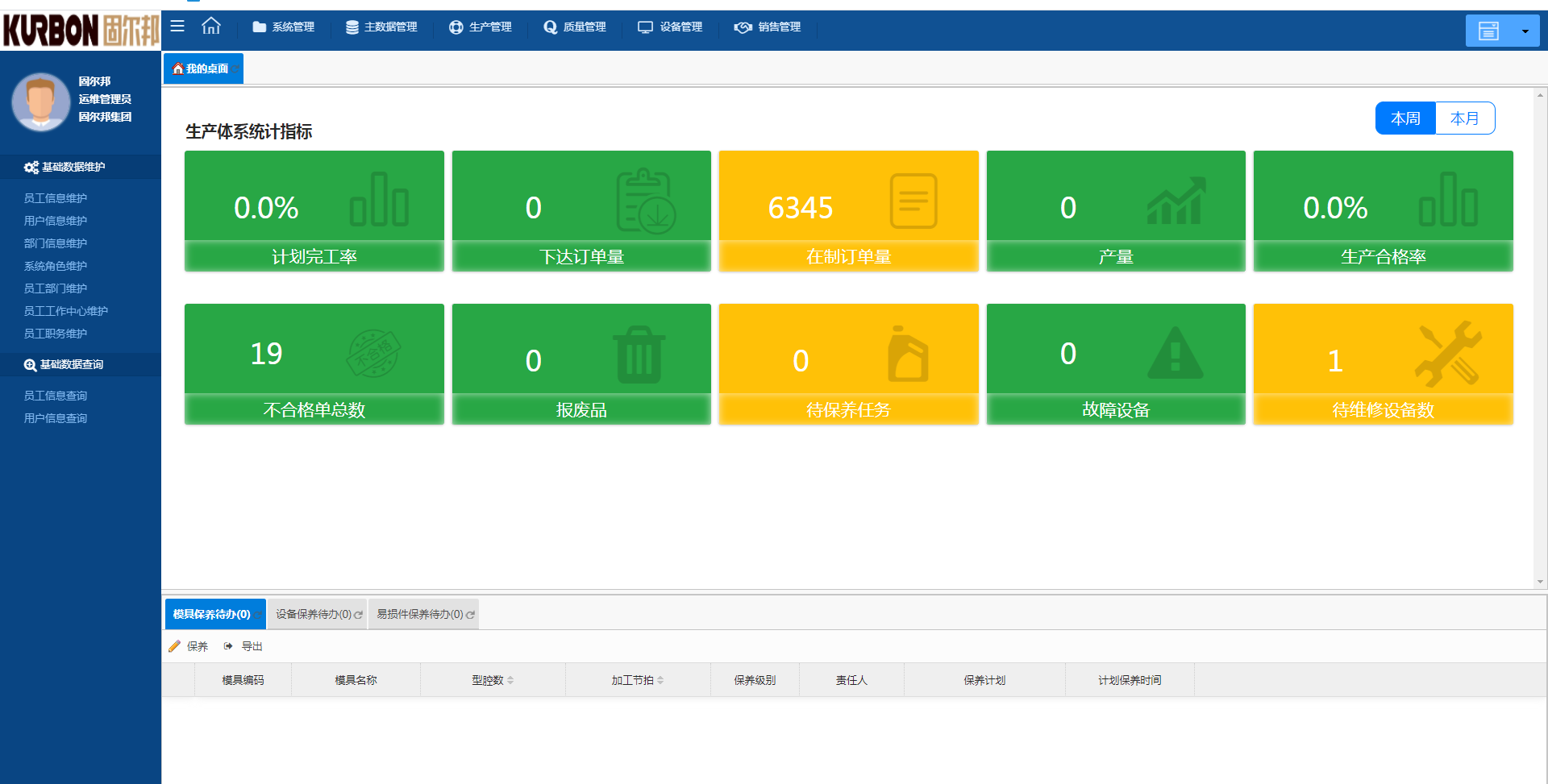Click the wrench icon in 待维修设备数 card

click(x=1448, y=354)
